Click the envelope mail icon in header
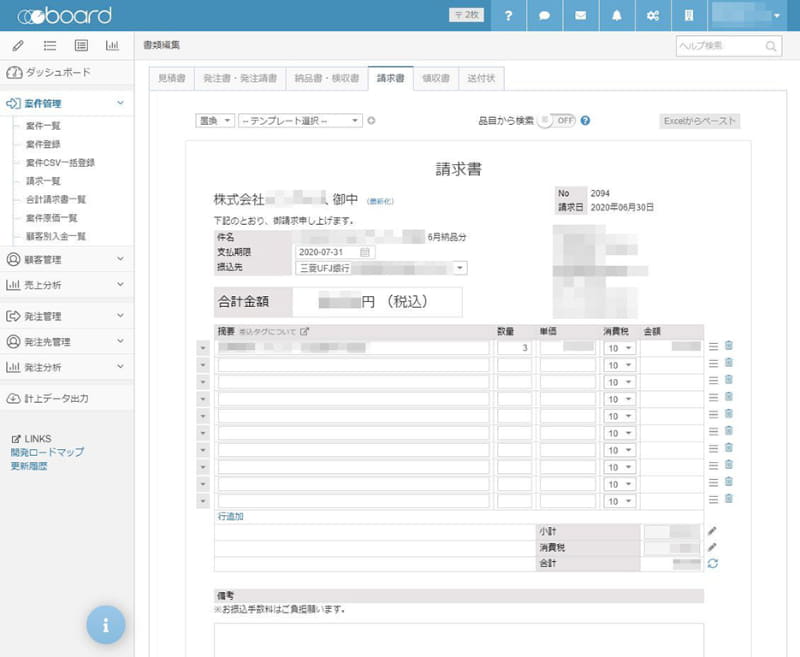Image resolution: width=800 pixels, height=657 pixels. (x=580, y=16)
